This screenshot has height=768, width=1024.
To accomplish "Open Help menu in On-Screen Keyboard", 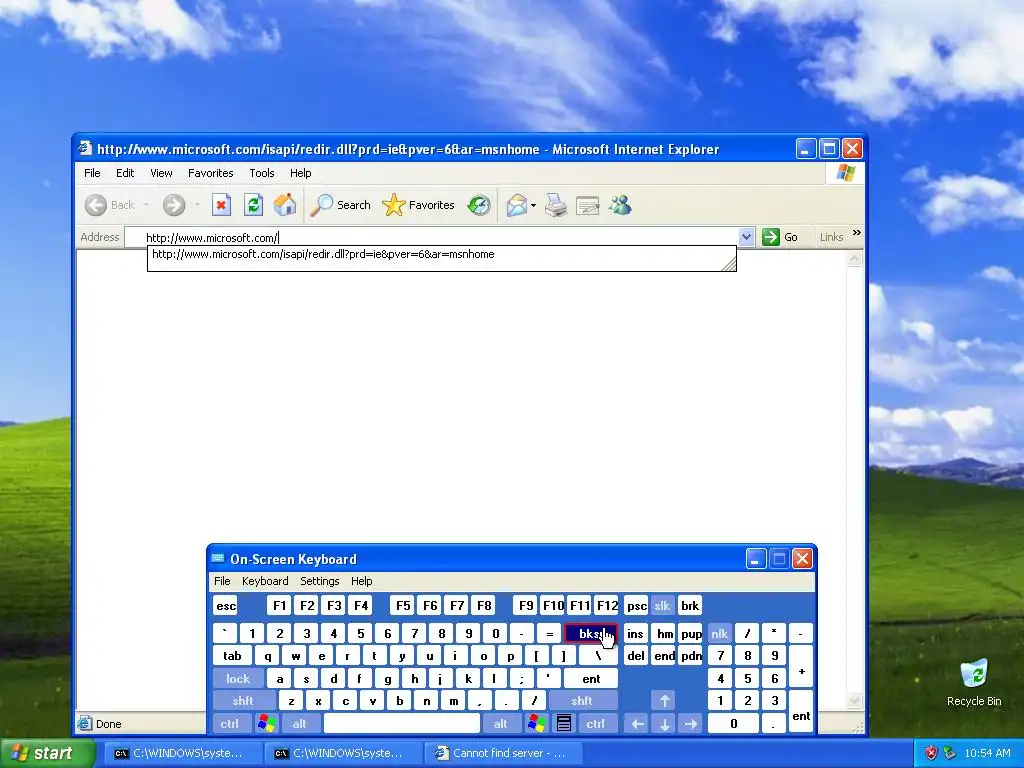I will pos(361,581).
